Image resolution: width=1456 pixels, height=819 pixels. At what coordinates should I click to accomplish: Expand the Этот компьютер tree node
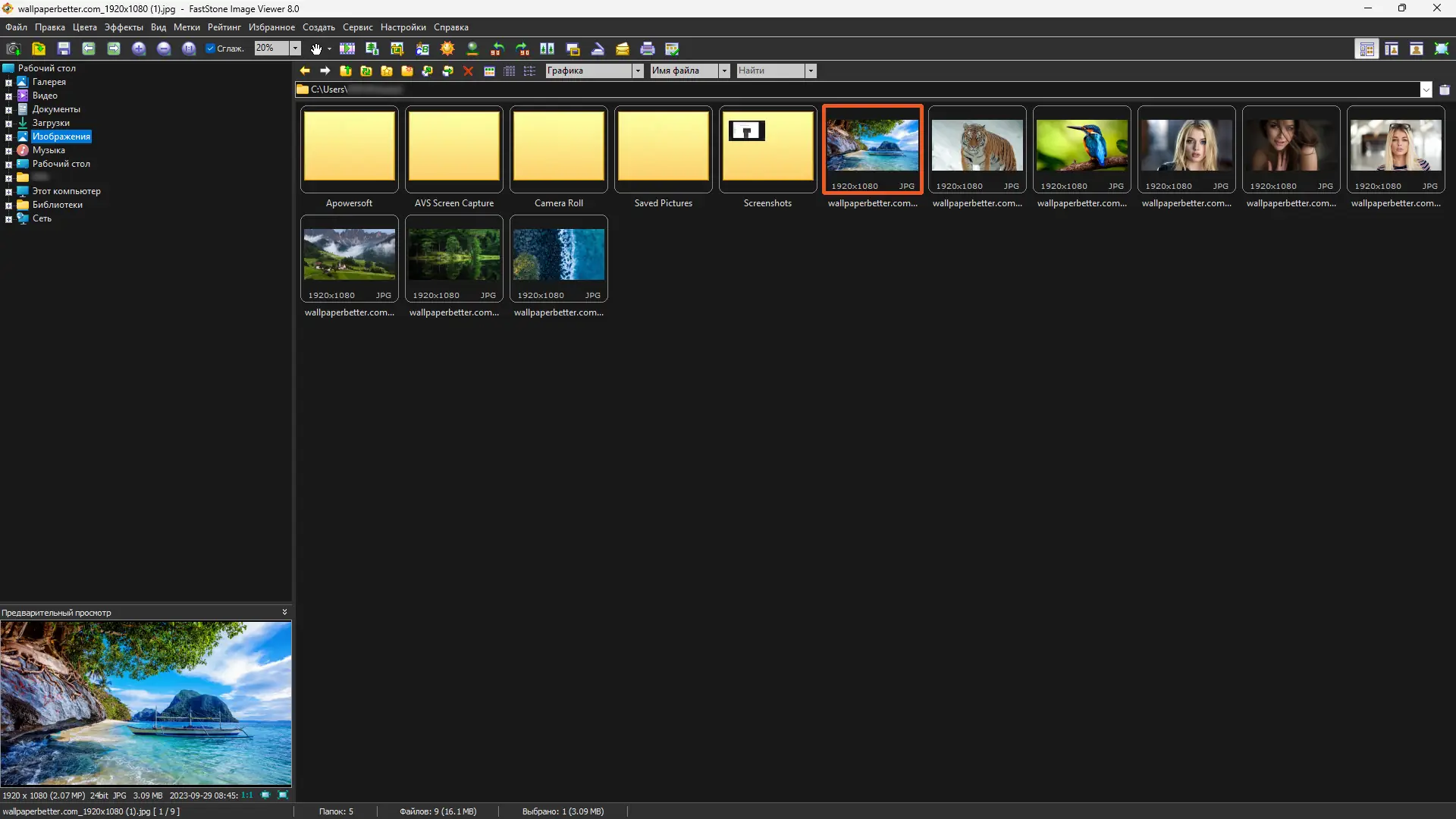tap(8, 192)
